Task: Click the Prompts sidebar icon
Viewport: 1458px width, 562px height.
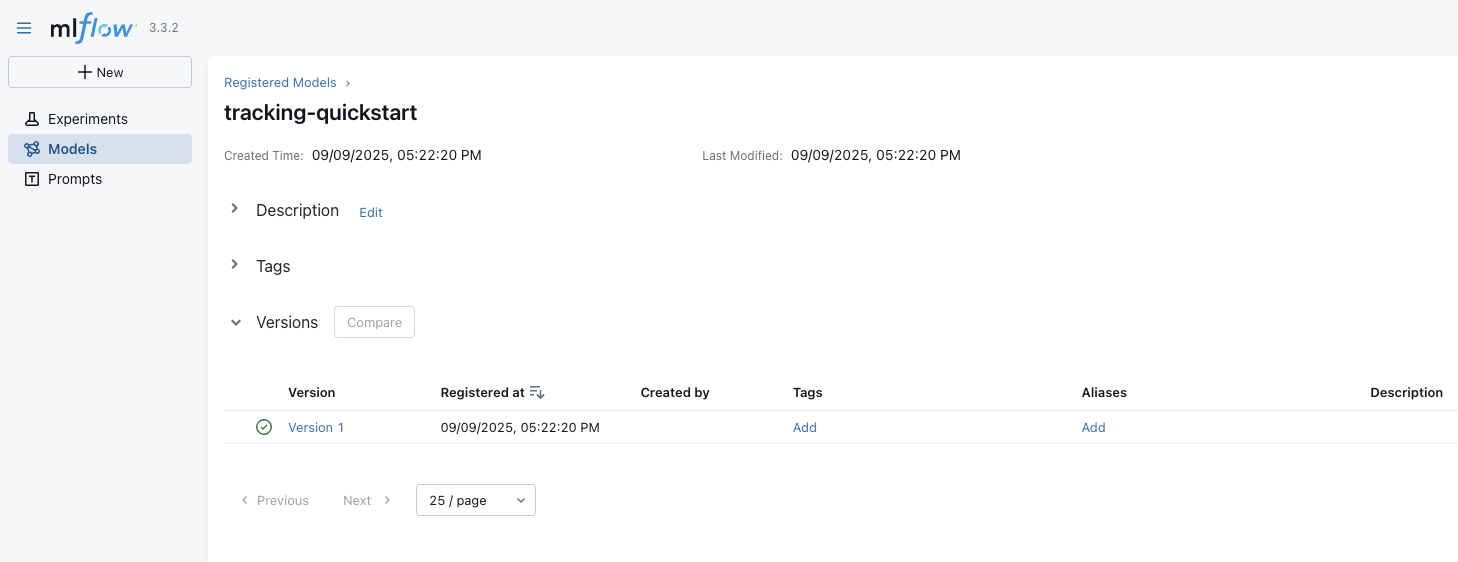Action: [x=32, y=179]
